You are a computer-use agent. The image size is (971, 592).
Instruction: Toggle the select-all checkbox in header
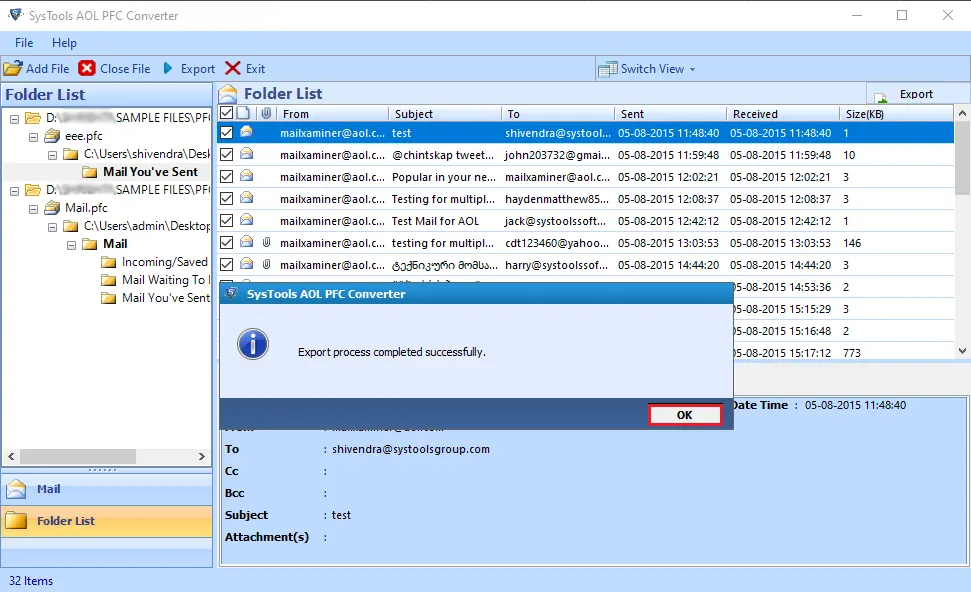(x=227, y=113)
